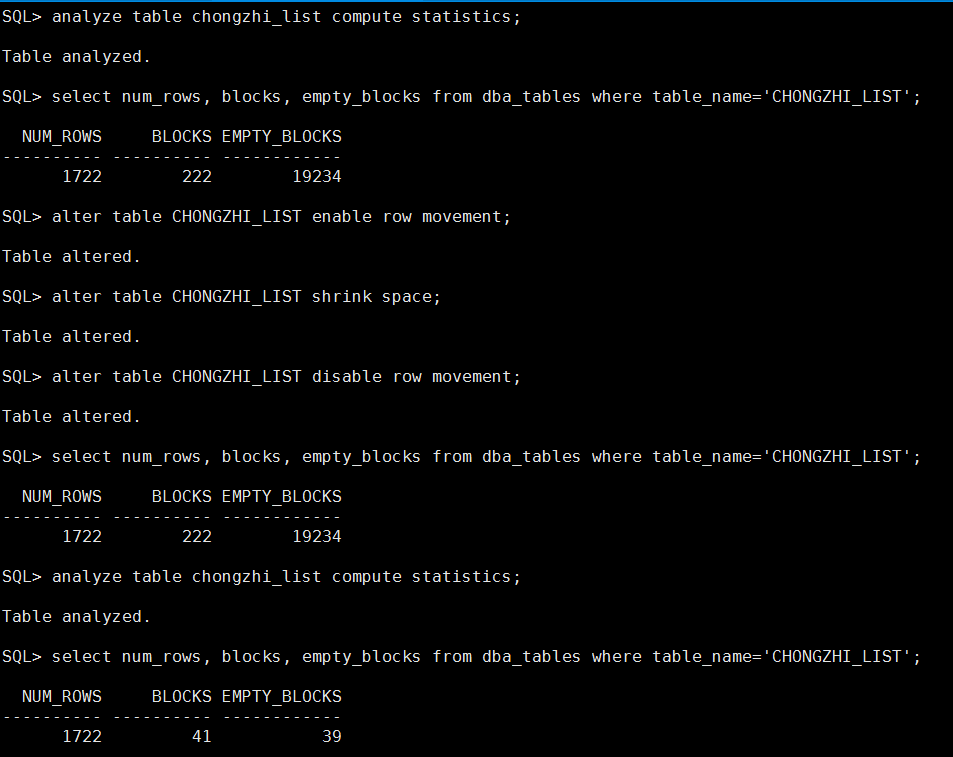This screenshot has height=757, width=953.
Task: Click the first NUM_ROWS column header
Action: click(x=62, y=137)
